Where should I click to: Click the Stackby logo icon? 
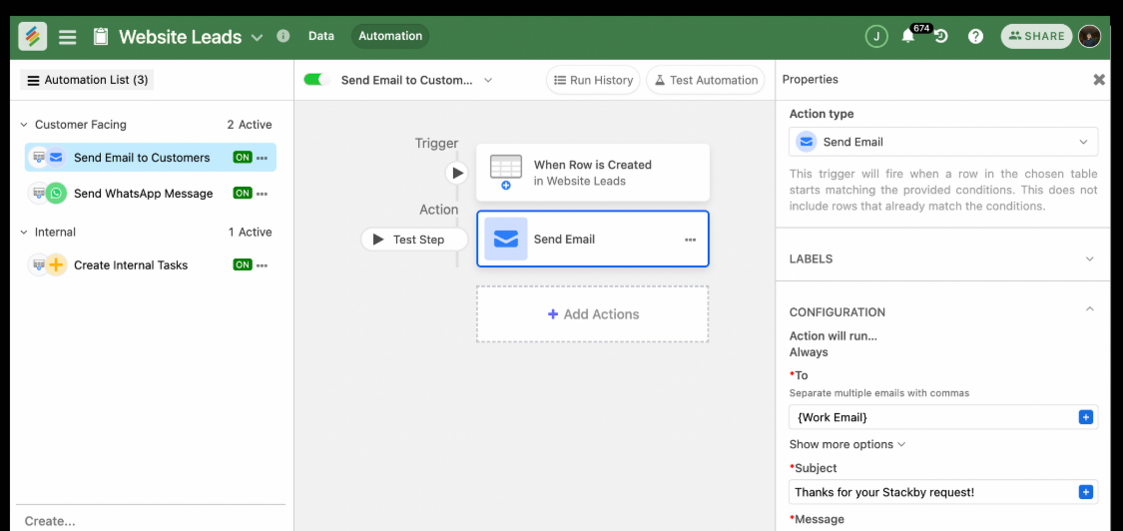[32, 36]
